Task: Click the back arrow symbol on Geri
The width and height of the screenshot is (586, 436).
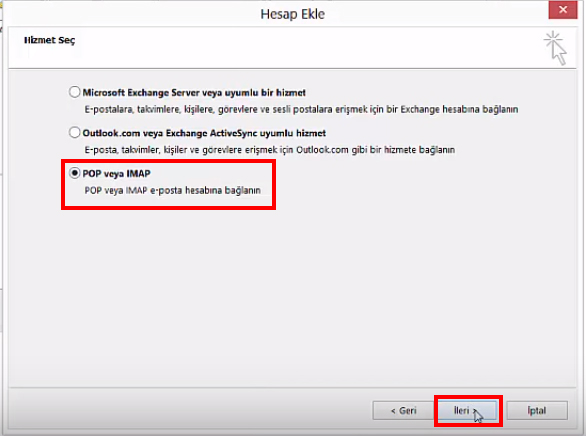Action: 393,411
